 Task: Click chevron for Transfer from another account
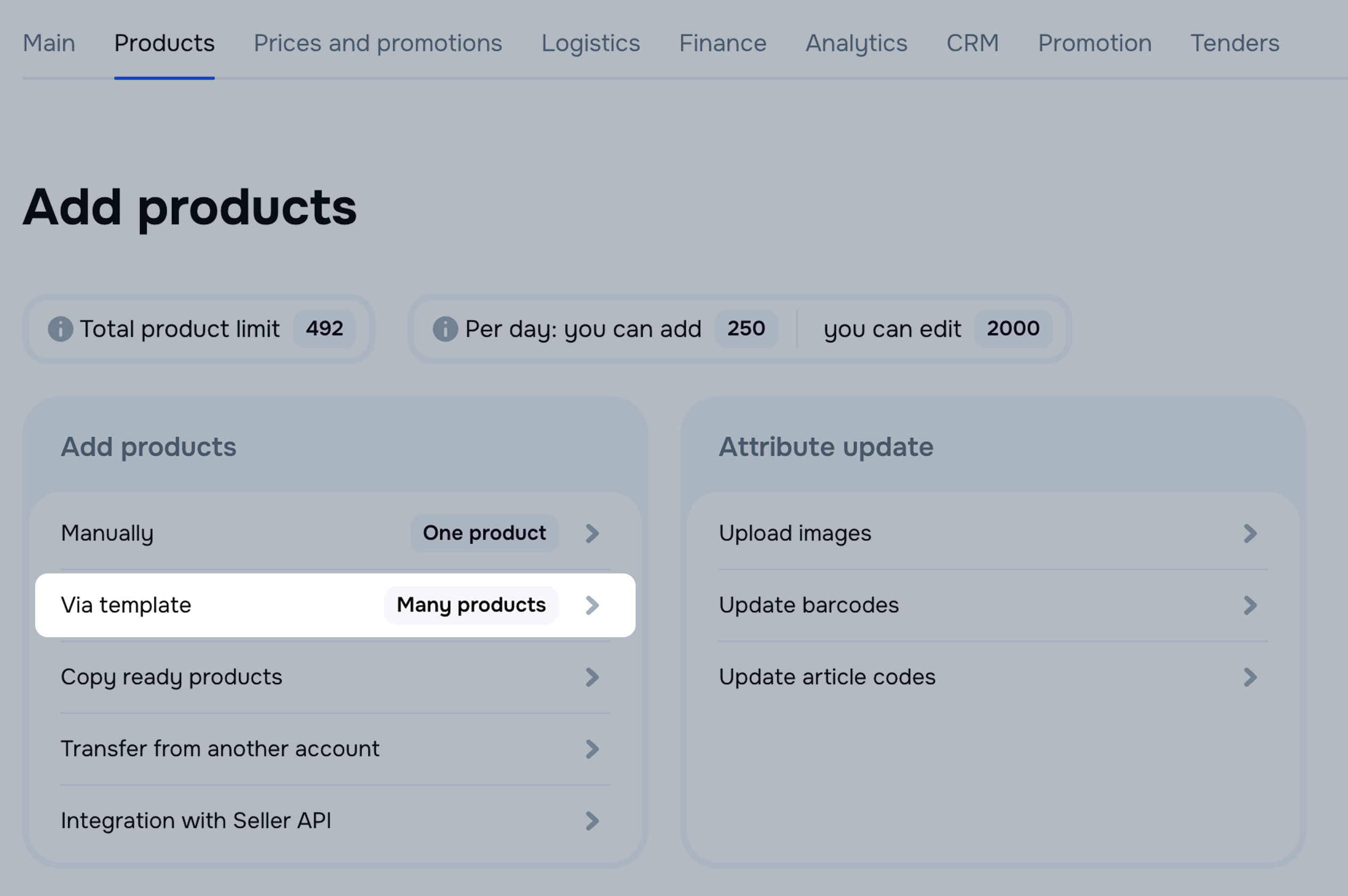[x=592, y=749]
